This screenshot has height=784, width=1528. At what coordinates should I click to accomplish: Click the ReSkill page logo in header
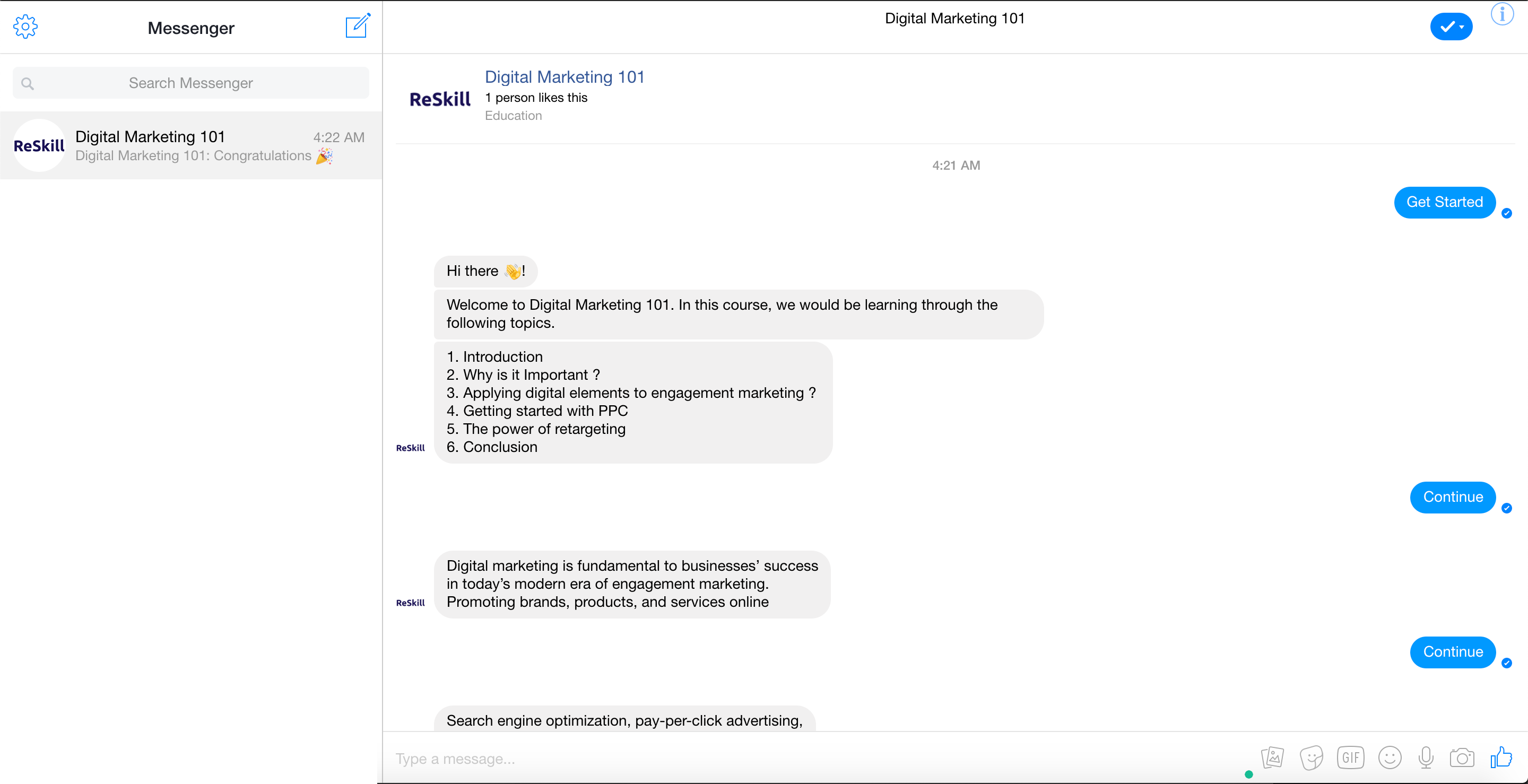[x=439, y=99]
